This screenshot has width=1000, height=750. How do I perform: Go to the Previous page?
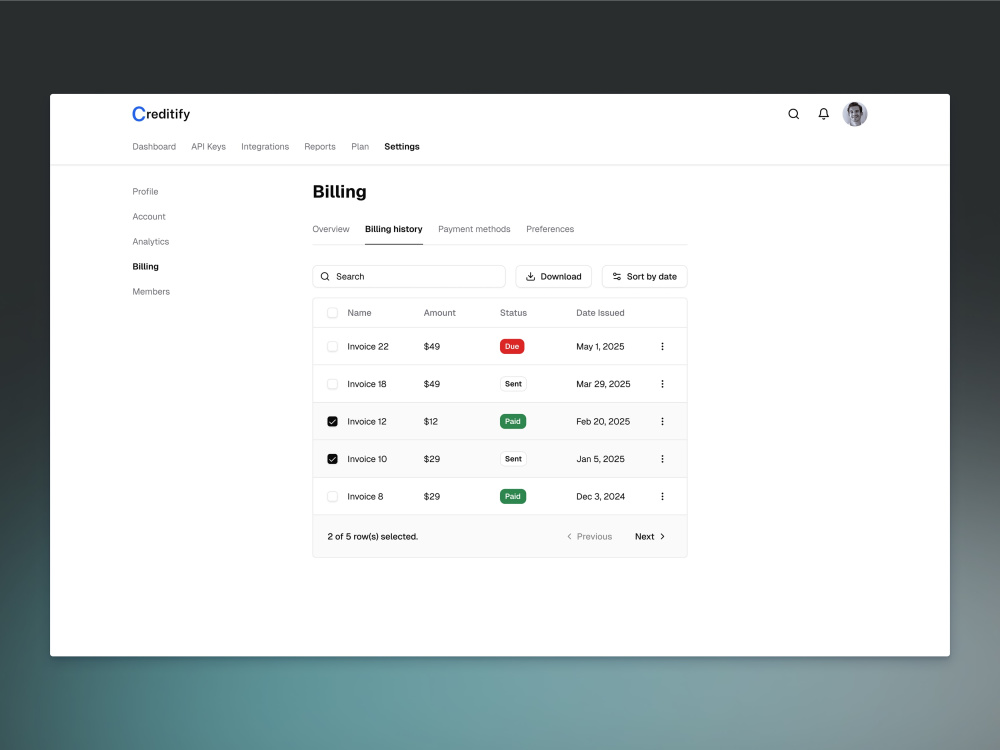pyautogui.click(x=589, y=536)
